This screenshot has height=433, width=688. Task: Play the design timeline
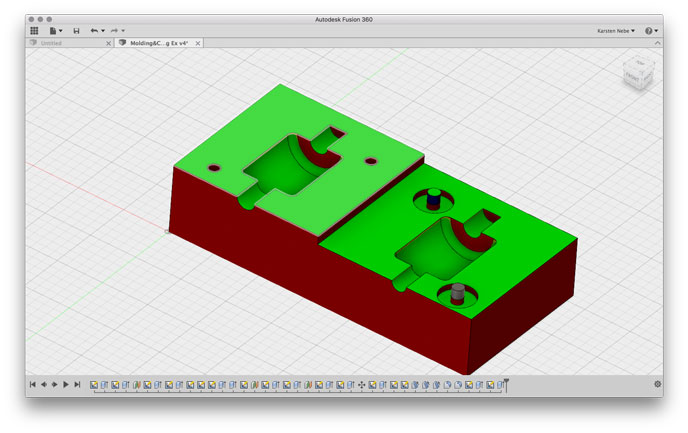point(66,384)
